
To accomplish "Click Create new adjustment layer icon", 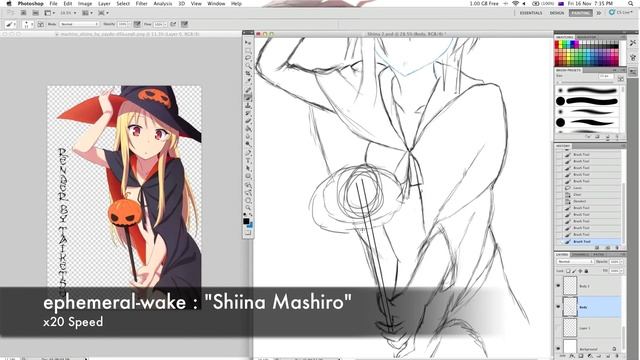I will pos(590,356).
